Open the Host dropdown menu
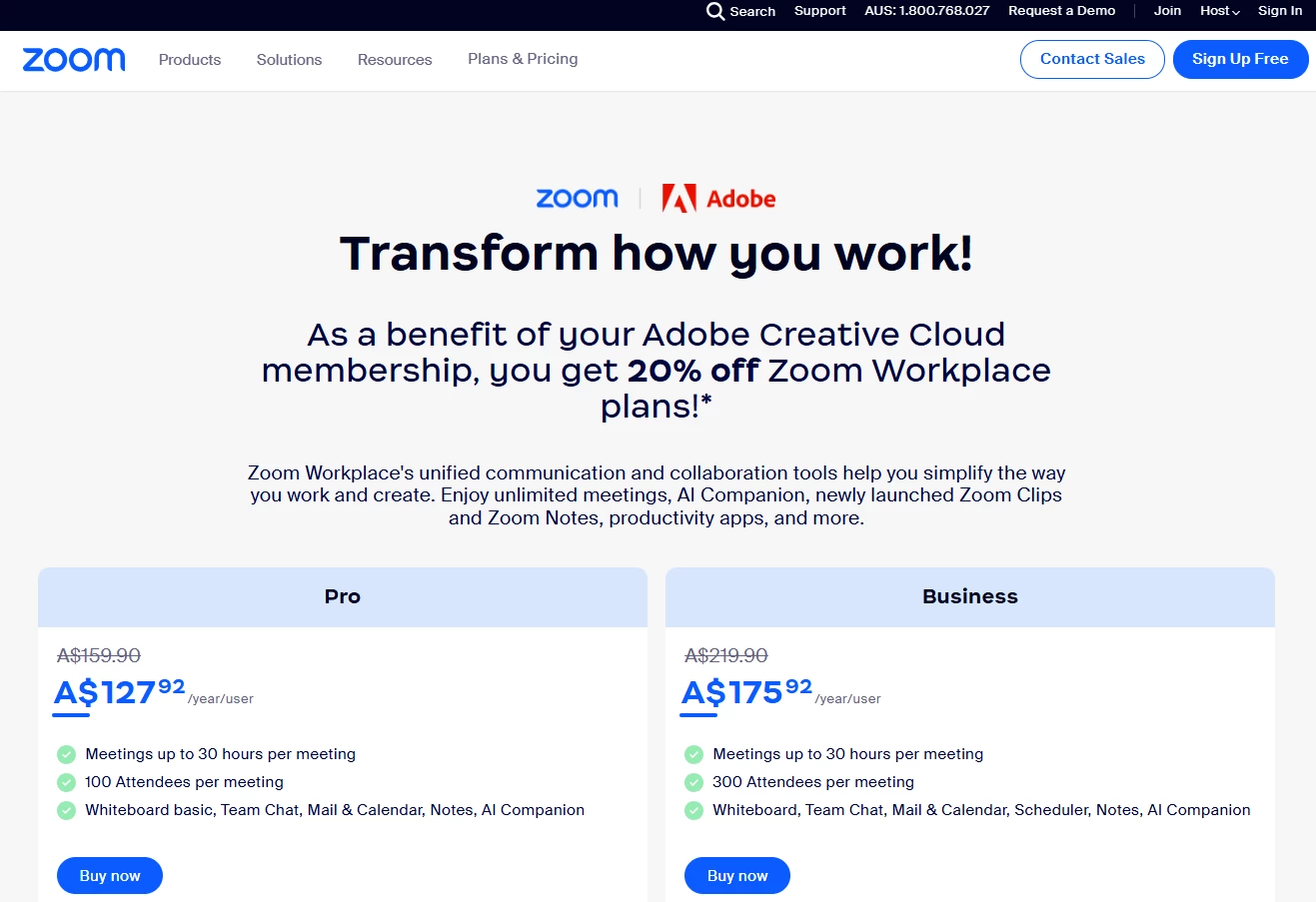The width and height of the screenshot is (1316, 902). coord(1220,11)
